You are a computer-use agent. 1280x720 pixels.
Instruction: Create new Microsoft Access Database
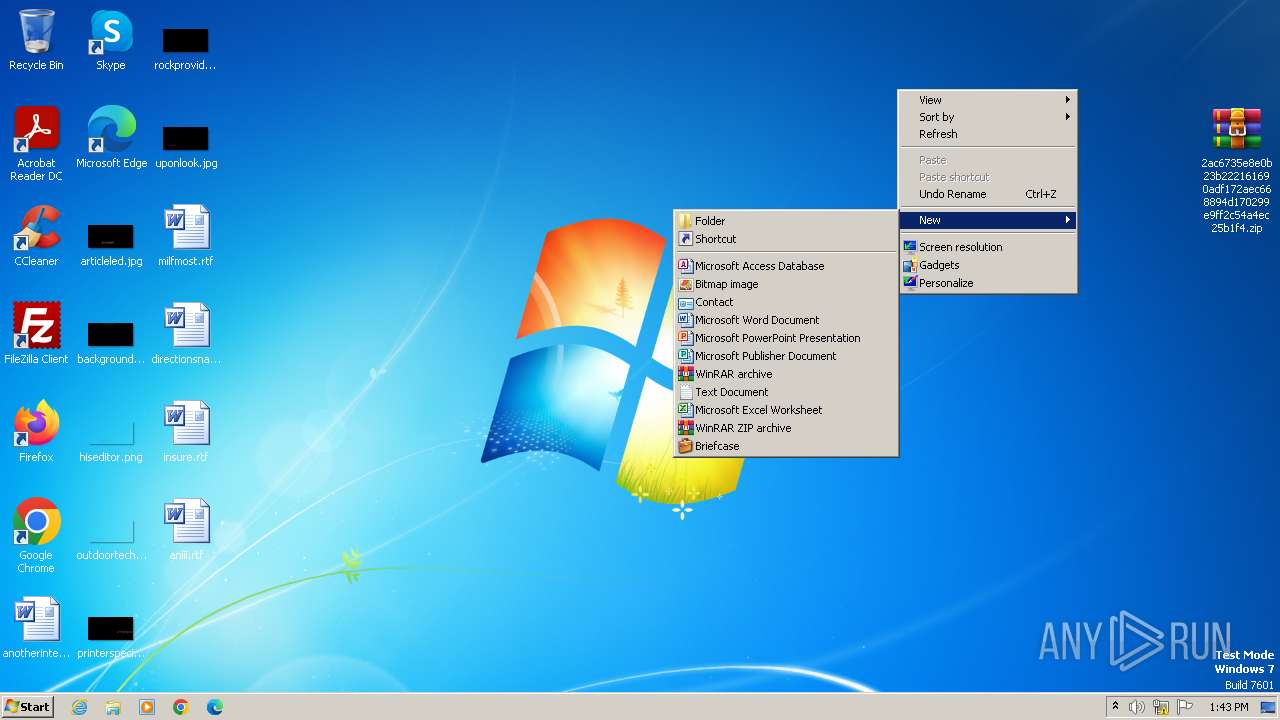[786, 266]
